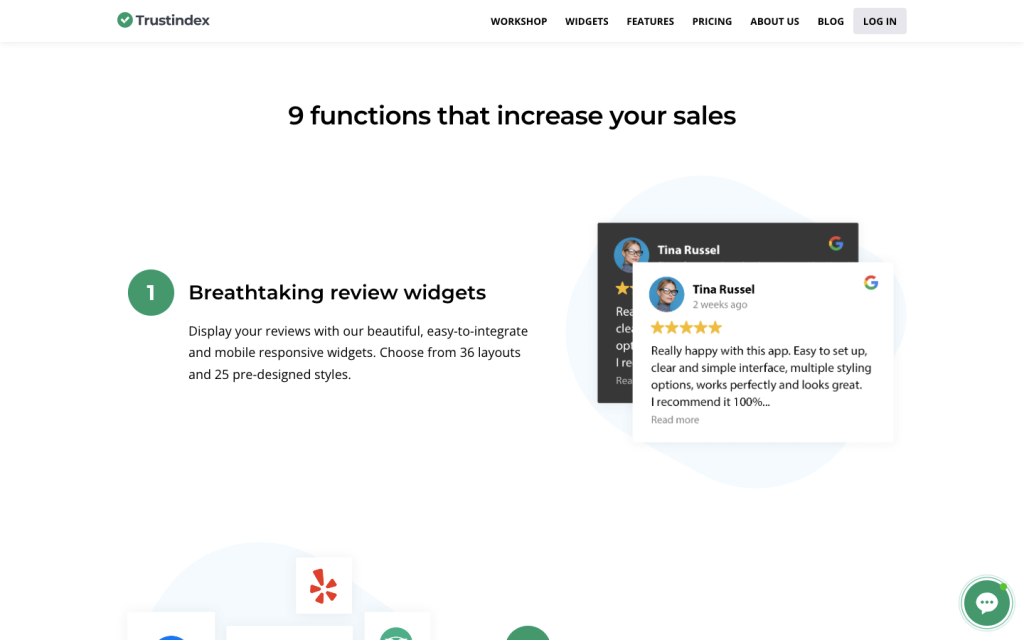Open the Pricing page
The width and height of the screenshot is (1024, 640).
pyautogui.click(x=712, y=22)
